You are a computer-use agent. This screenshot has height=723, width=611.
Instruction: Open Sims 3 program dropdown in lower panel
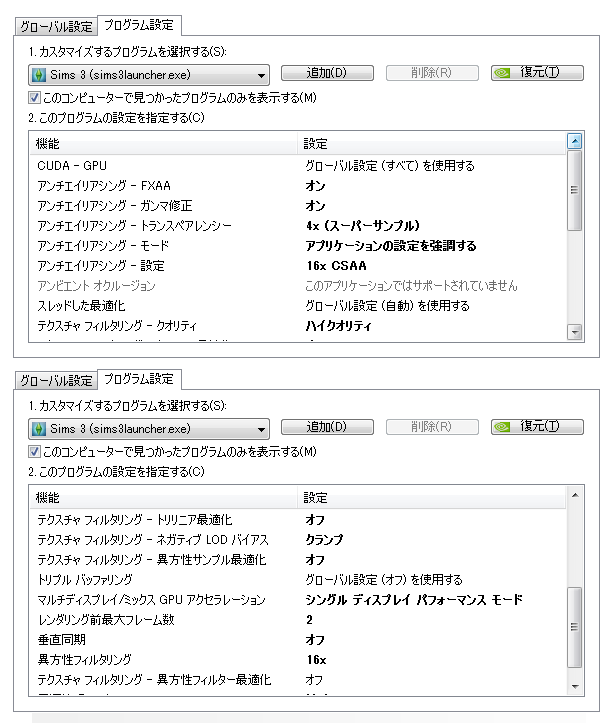point(149,429)
